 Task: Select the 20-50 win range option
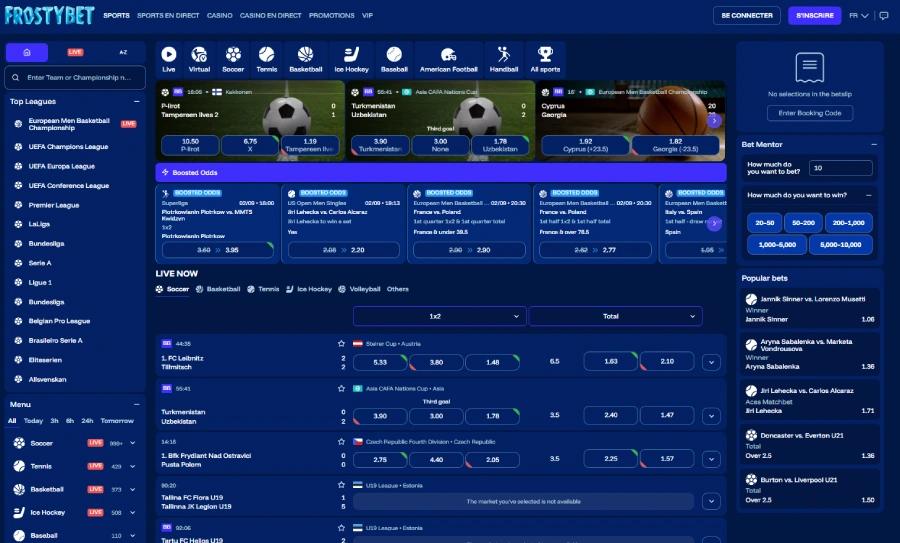tap(765, 223)
